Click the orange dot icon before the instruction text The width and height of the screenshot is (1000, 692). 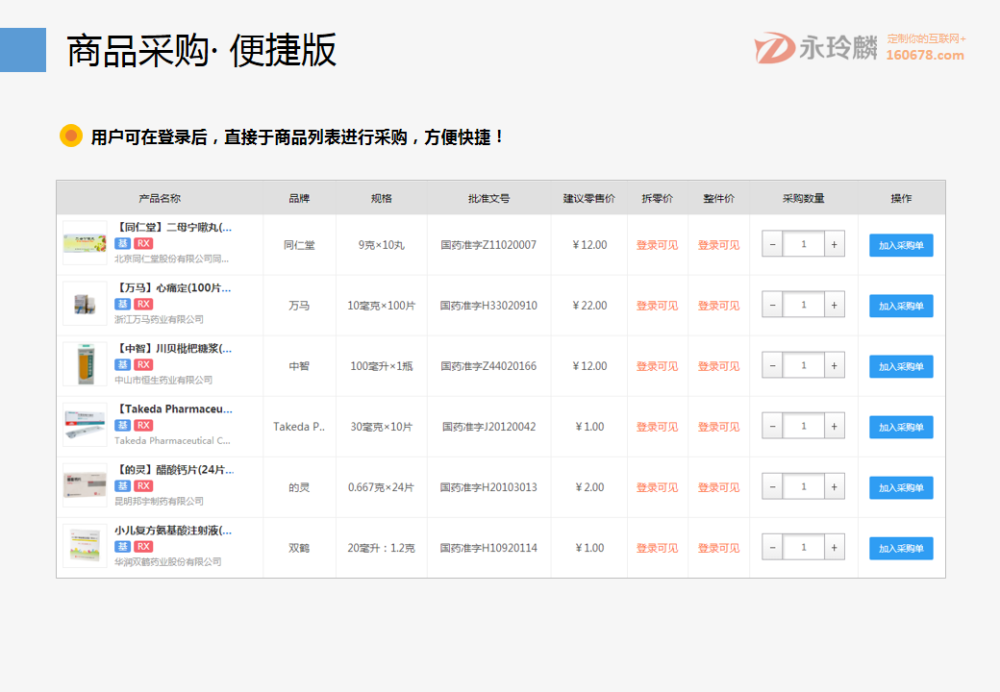tap(69, 134)
